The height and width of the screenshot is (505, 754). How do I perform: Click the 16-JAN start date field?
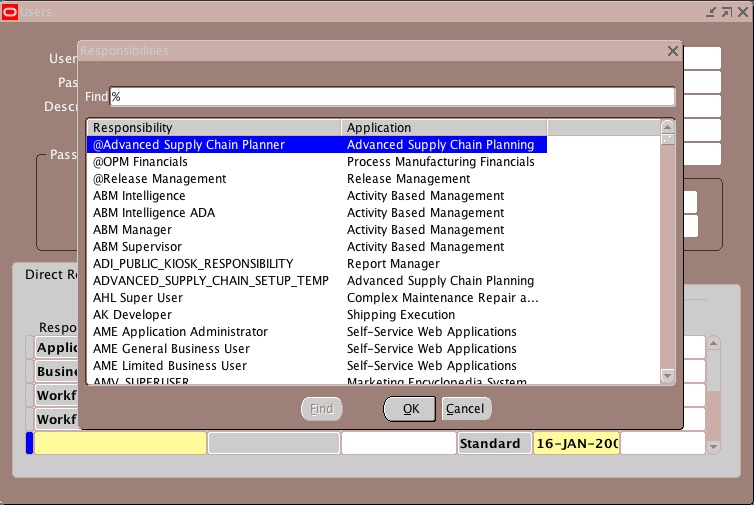click(577, 443)
